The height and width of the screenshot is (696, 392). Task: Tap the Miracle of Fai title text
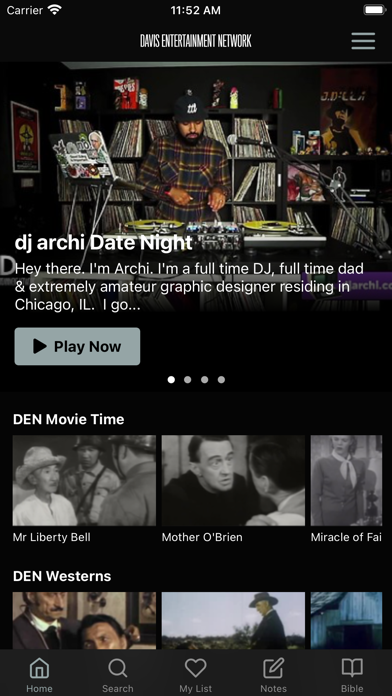(346, 537)
